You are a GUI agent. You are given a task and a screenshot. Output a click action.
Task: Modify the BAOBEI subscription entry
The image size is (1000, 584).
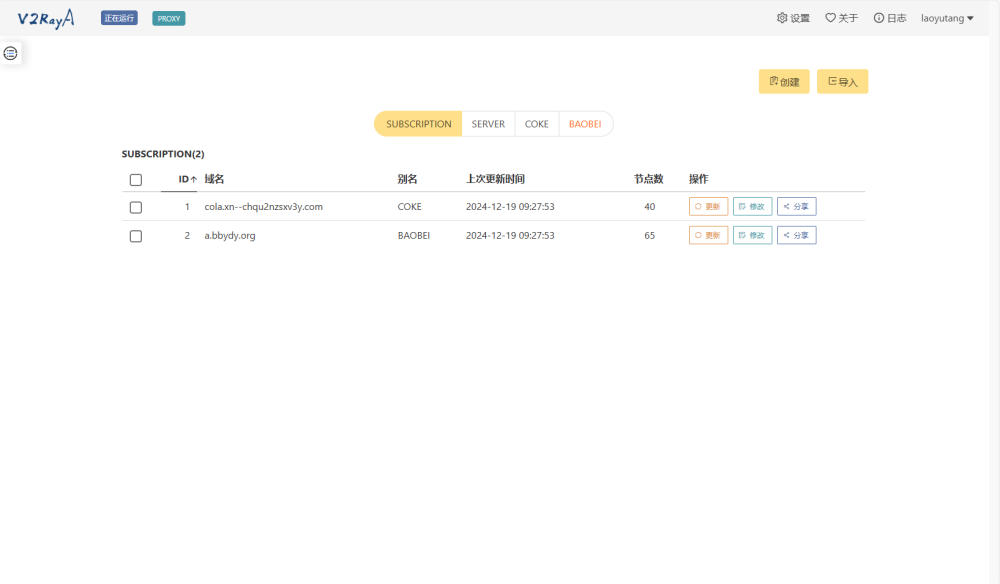752,235
